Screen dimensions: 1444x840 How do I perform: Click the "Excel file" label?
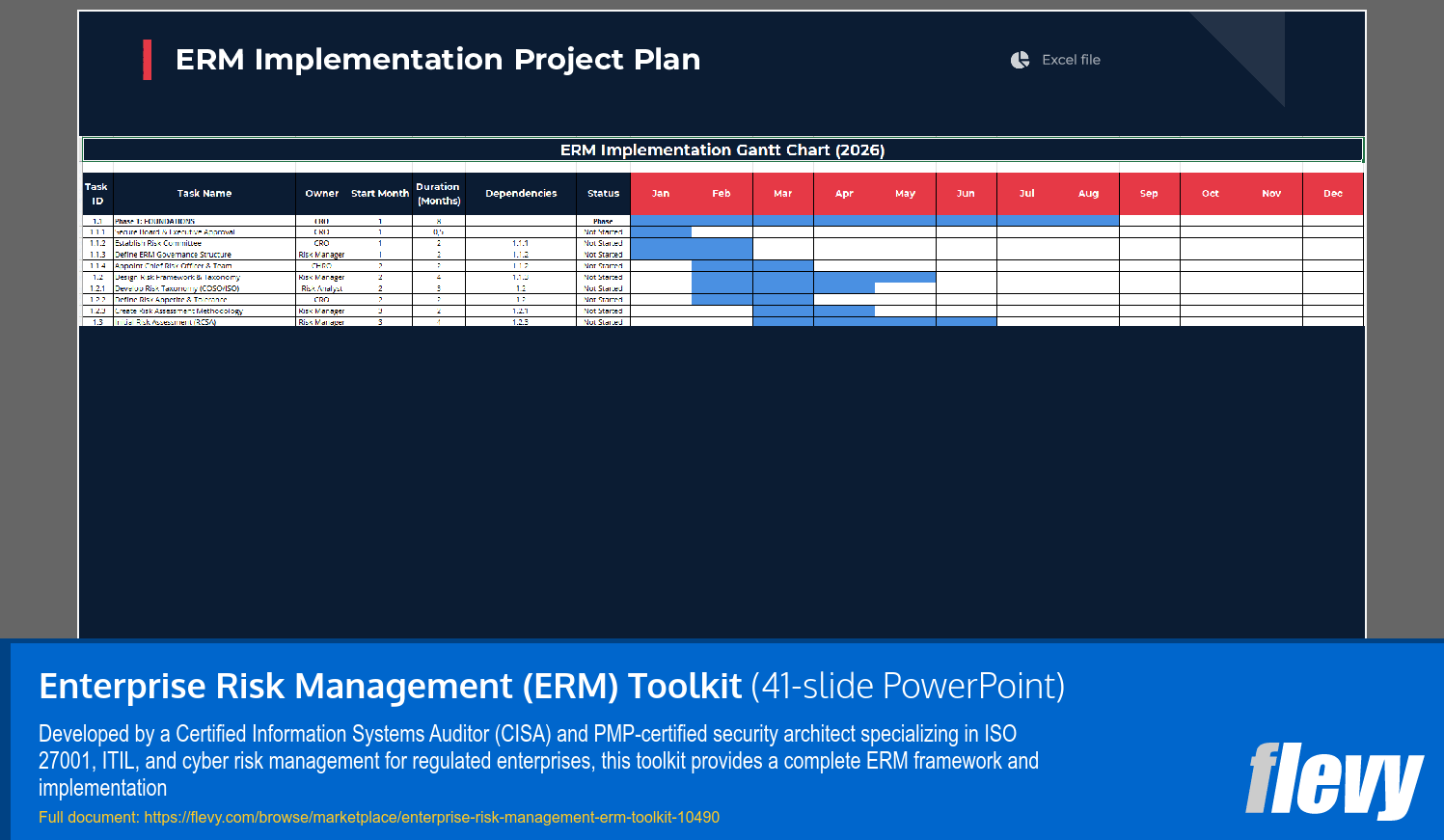pos(1071,60)
